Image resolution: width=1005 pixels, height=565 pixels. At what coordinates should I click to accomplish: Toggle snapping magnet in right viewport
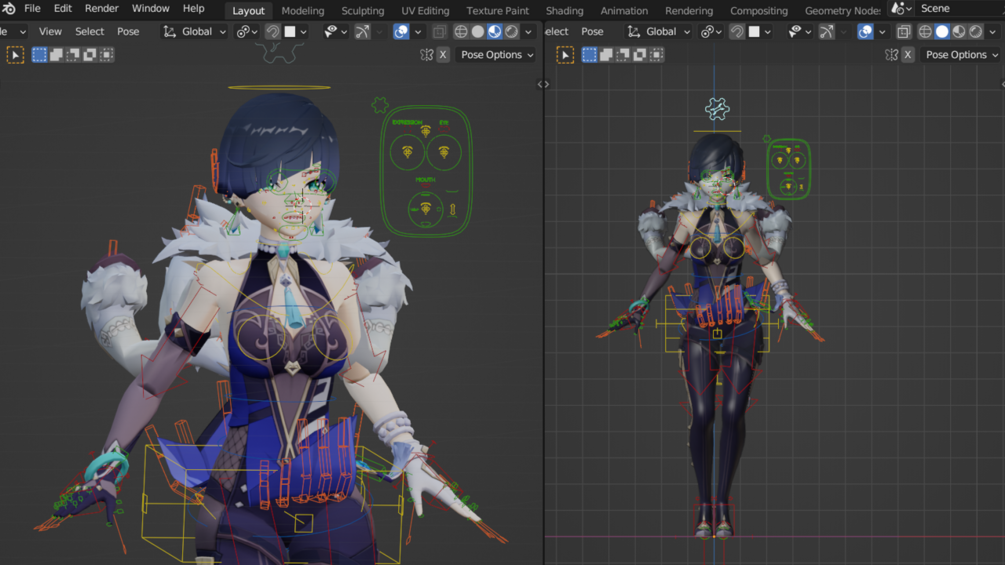pos(737,31)
